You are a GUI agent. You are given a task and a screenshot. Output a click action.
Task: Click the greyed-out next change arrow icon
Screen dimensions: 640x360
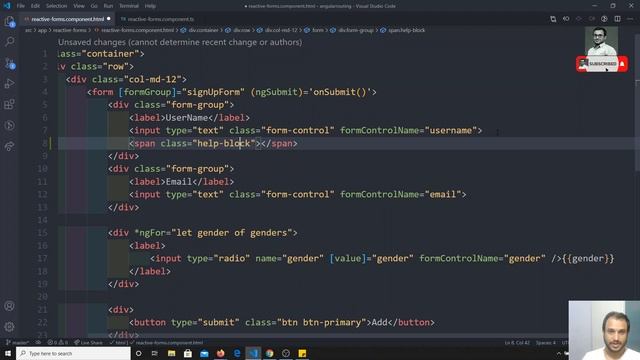[579, 19]
